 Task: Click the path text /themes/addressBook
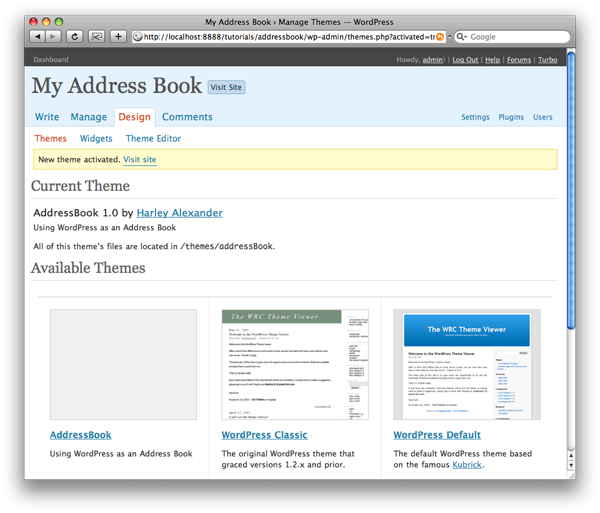[x=227, y=246]
